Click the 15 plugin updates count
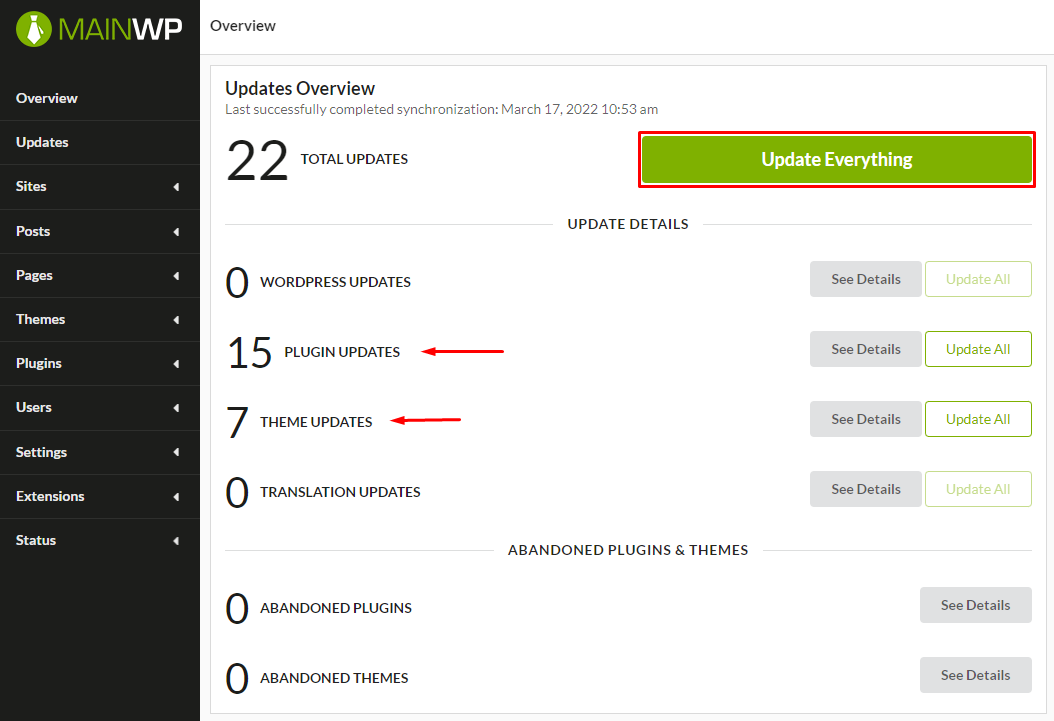Viewport: 1054px width, 721px height. click(x=249, y=352)
